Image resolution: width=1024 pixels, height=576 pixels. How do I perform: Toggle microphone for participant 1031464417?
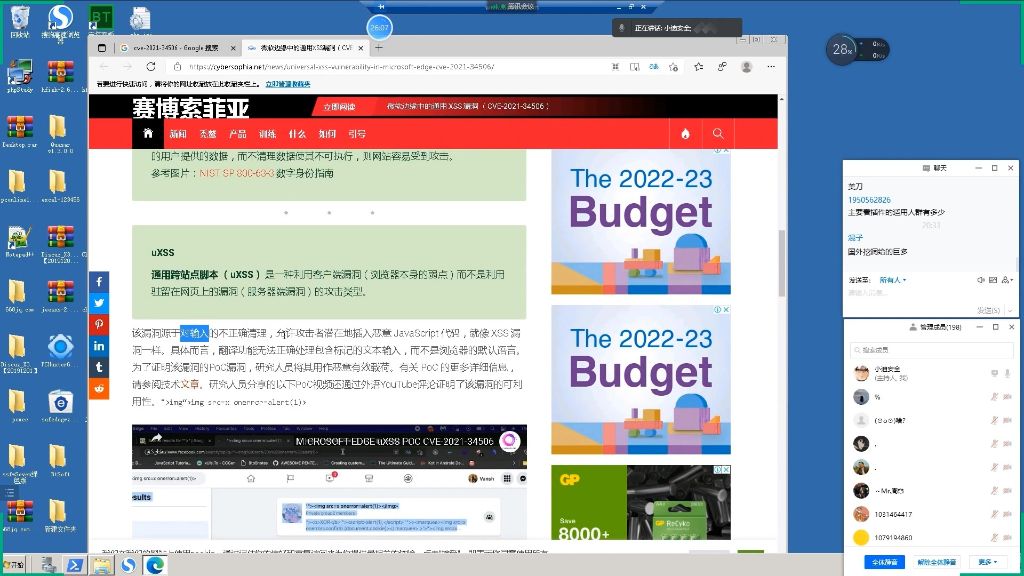[x=995, y=514]
